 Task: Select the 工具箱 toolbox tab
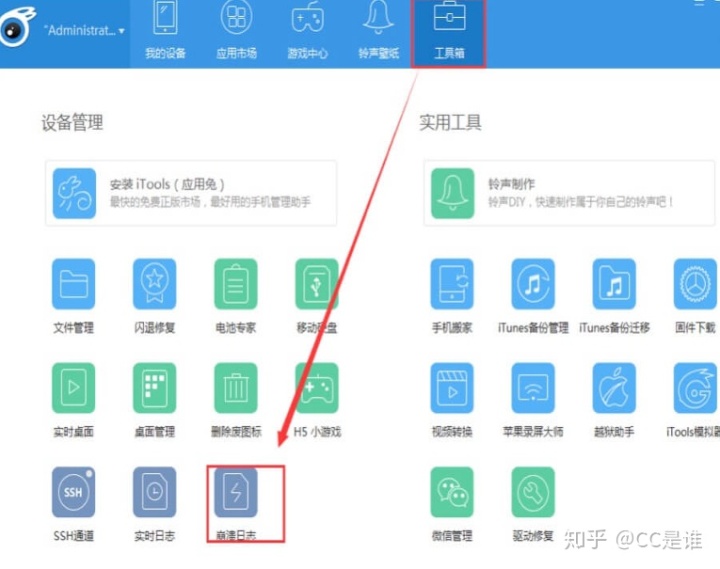coord(449,33)
